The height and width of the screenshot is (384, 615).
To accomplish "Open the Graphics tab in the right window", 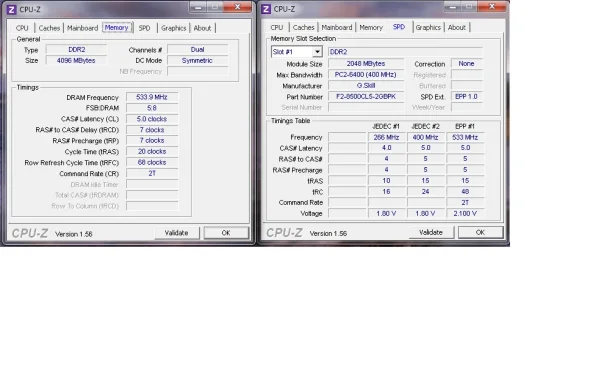I will (x=428, y=27).
